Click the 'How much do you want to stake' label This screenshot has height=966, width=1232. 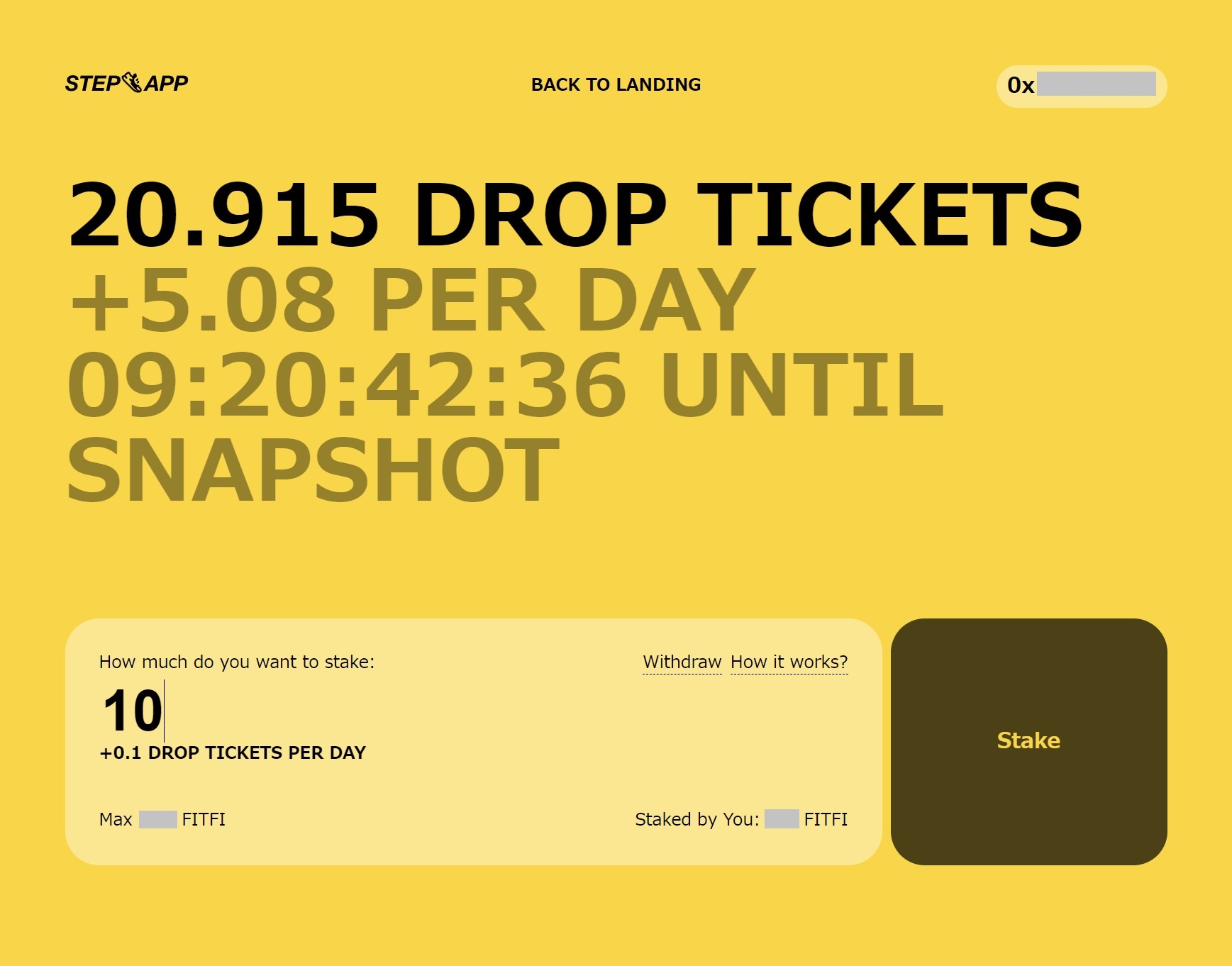[x=237, y=662]
